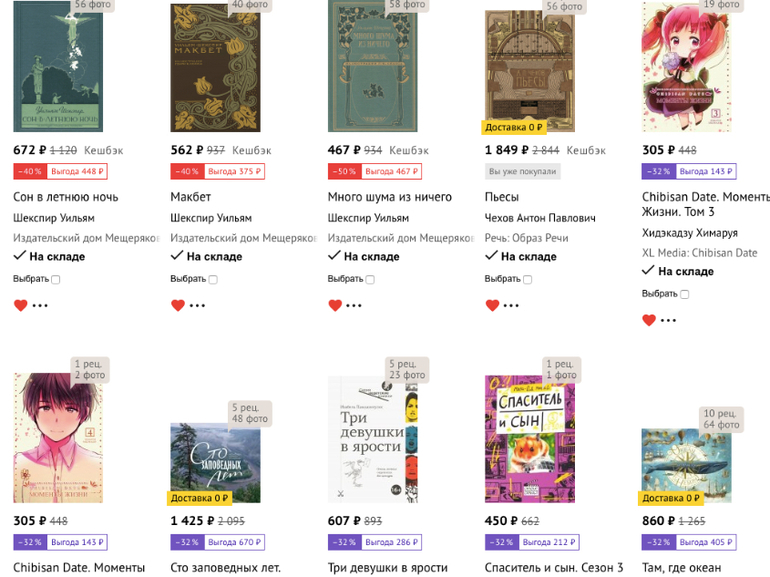Click heart icon under Сон в летнюю ночь

(20, 306)
